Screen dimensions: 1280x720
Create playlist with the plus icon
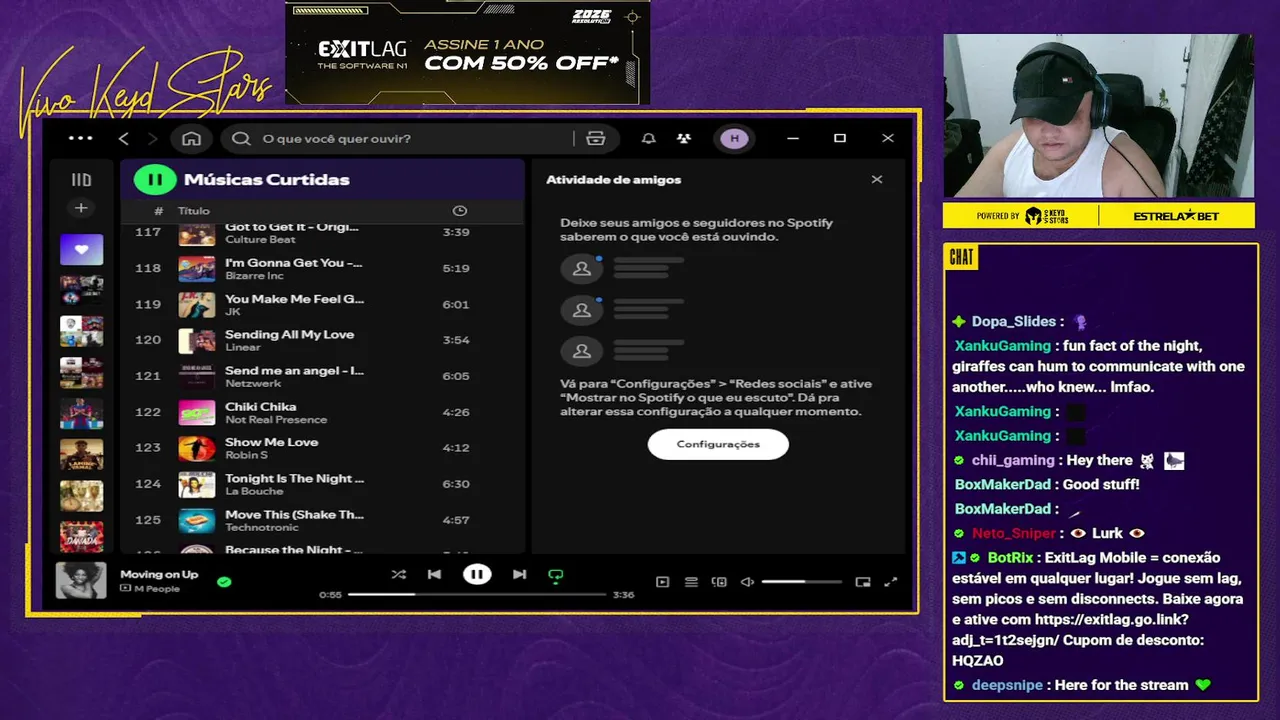pyautogui.click(x=81, y=208)
